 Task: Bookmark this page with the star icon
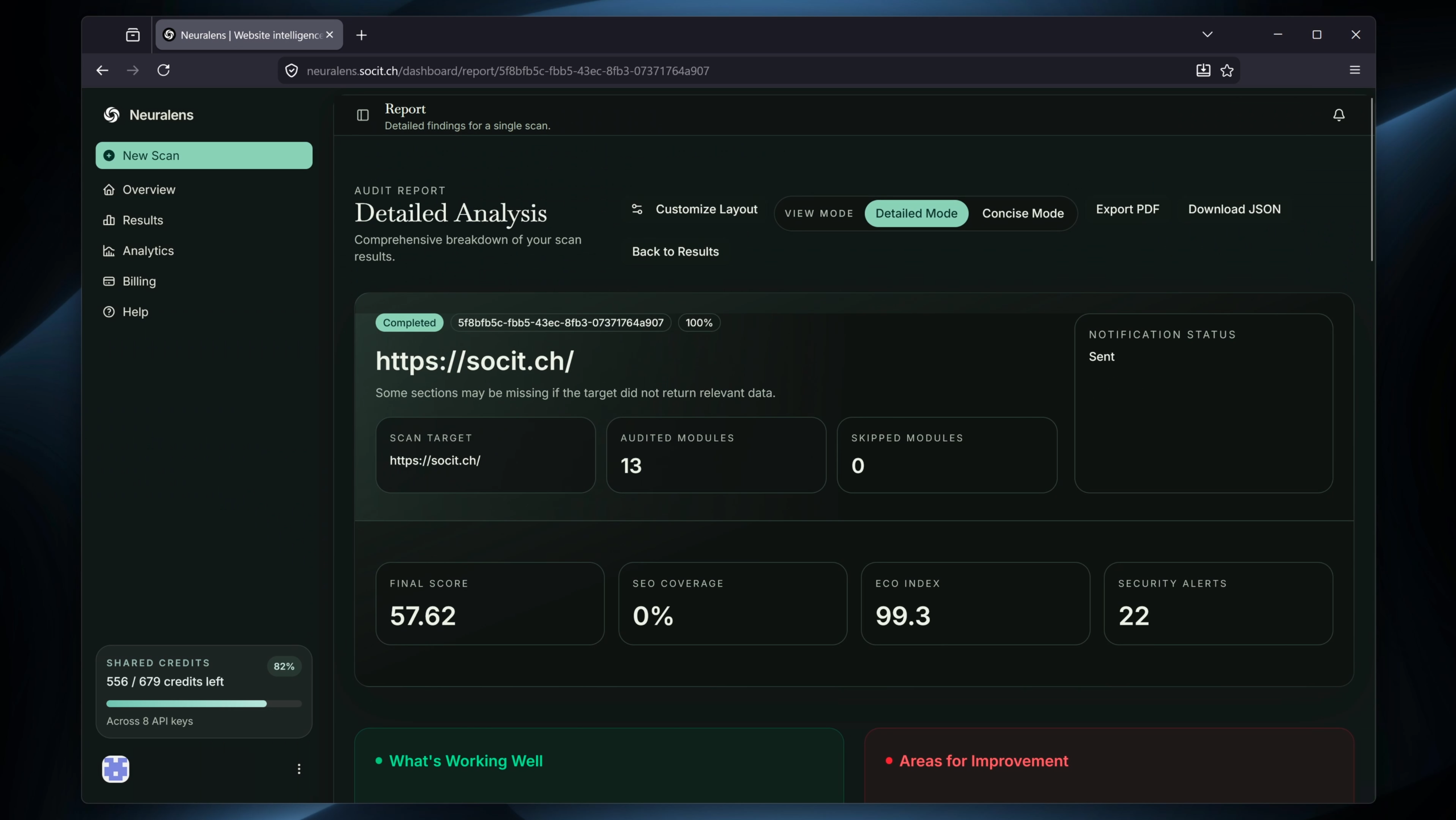(x=1227, y=70)
